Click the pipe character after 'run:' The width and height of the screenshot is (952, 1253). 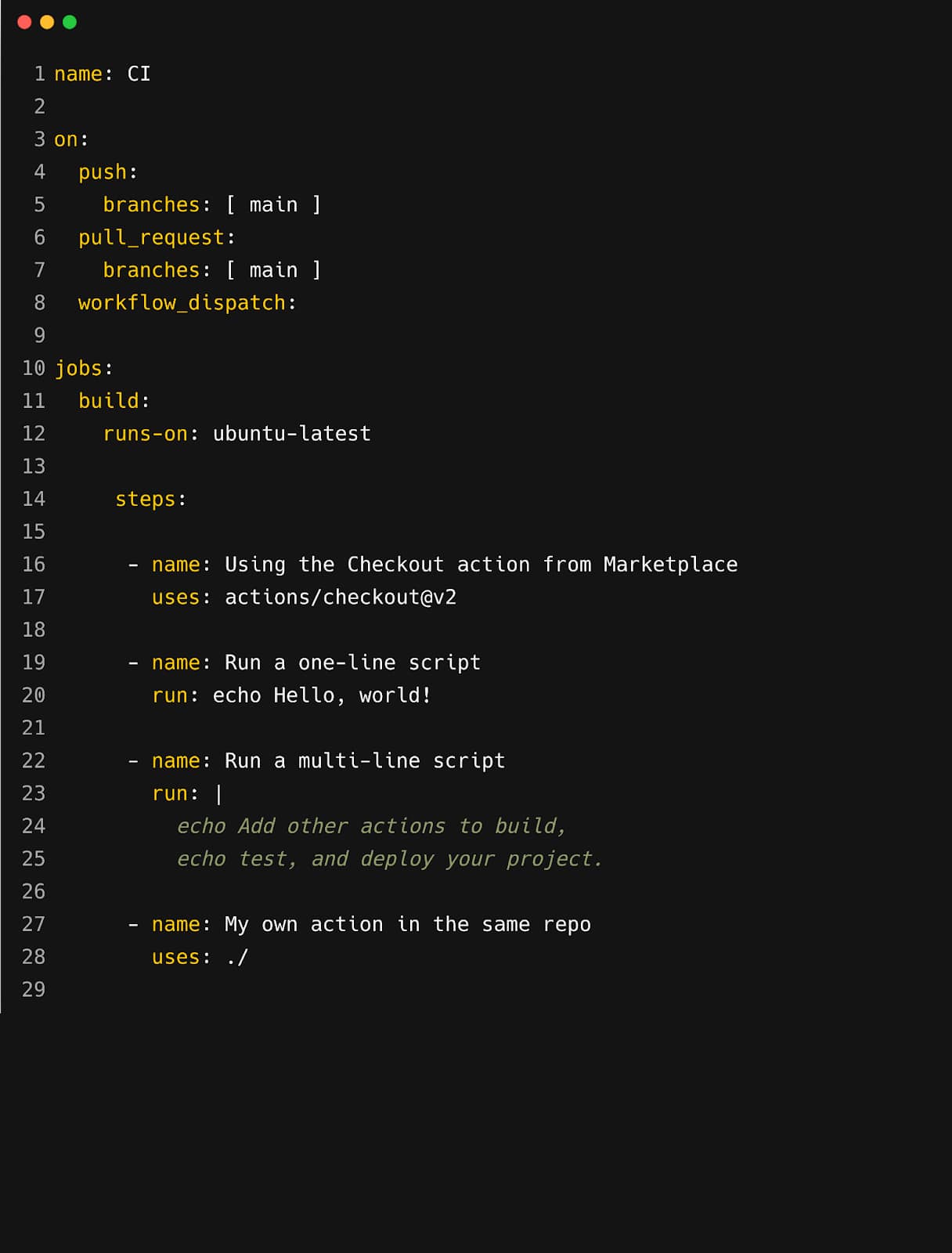218,794
